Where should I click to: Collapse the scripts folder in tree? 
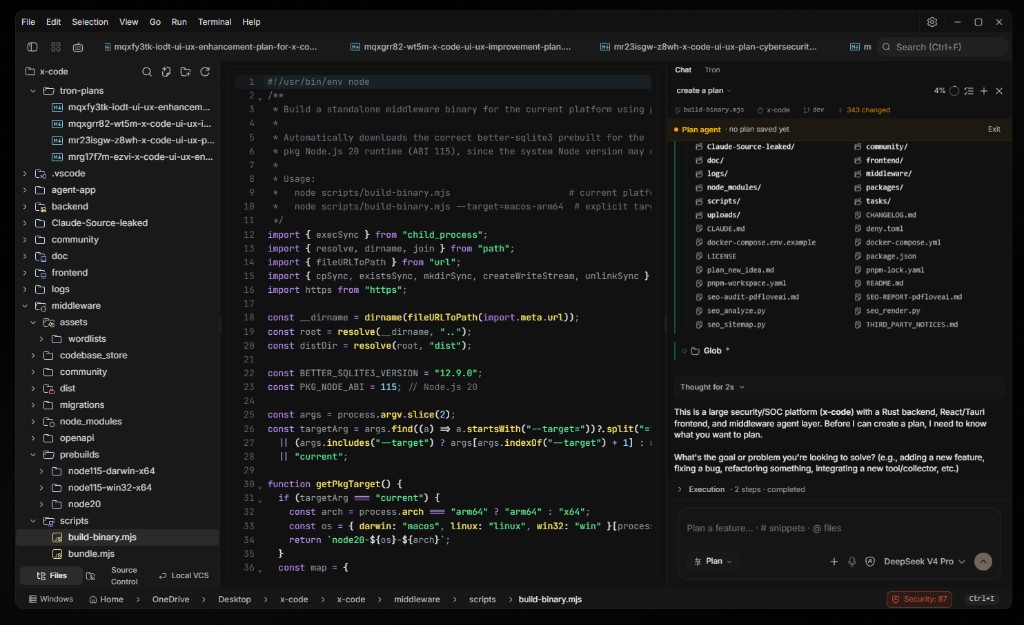click(33, 521)
